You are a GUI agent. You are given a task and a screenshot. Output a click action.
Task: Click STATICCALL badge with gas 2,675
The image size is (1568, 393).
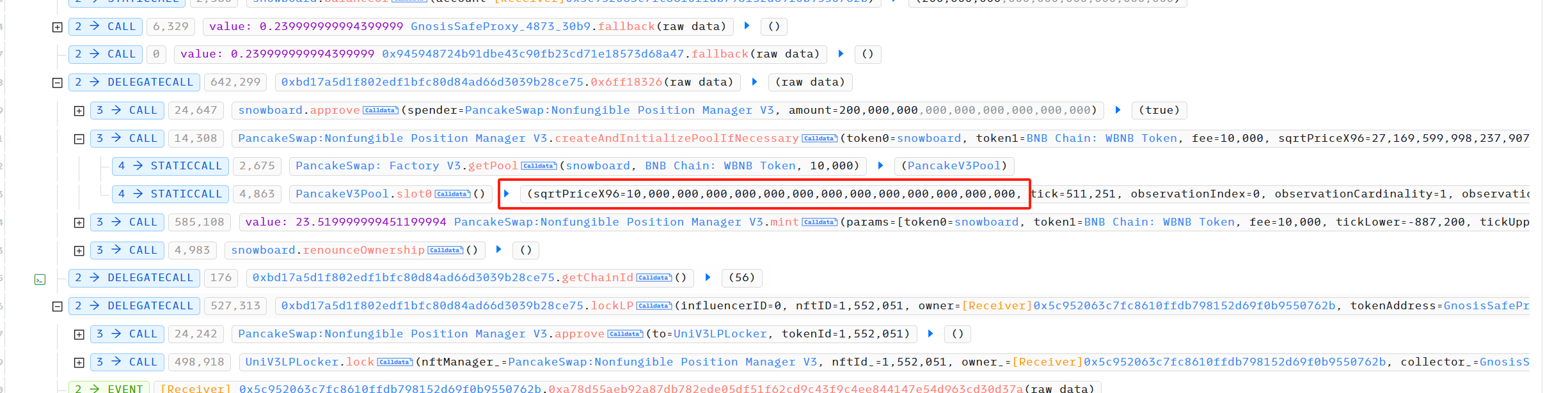tap(170, 166)
